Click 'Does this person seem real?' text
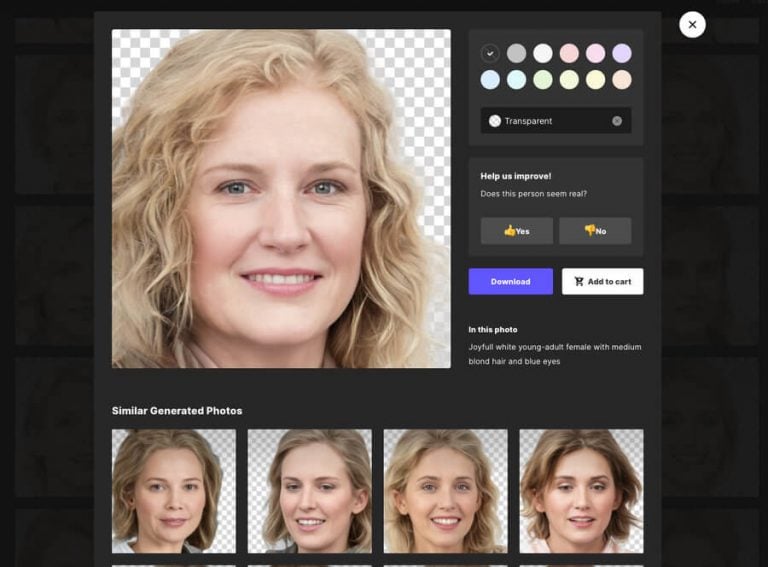Screen dimensions: 768x567 (x=533, y=194)
